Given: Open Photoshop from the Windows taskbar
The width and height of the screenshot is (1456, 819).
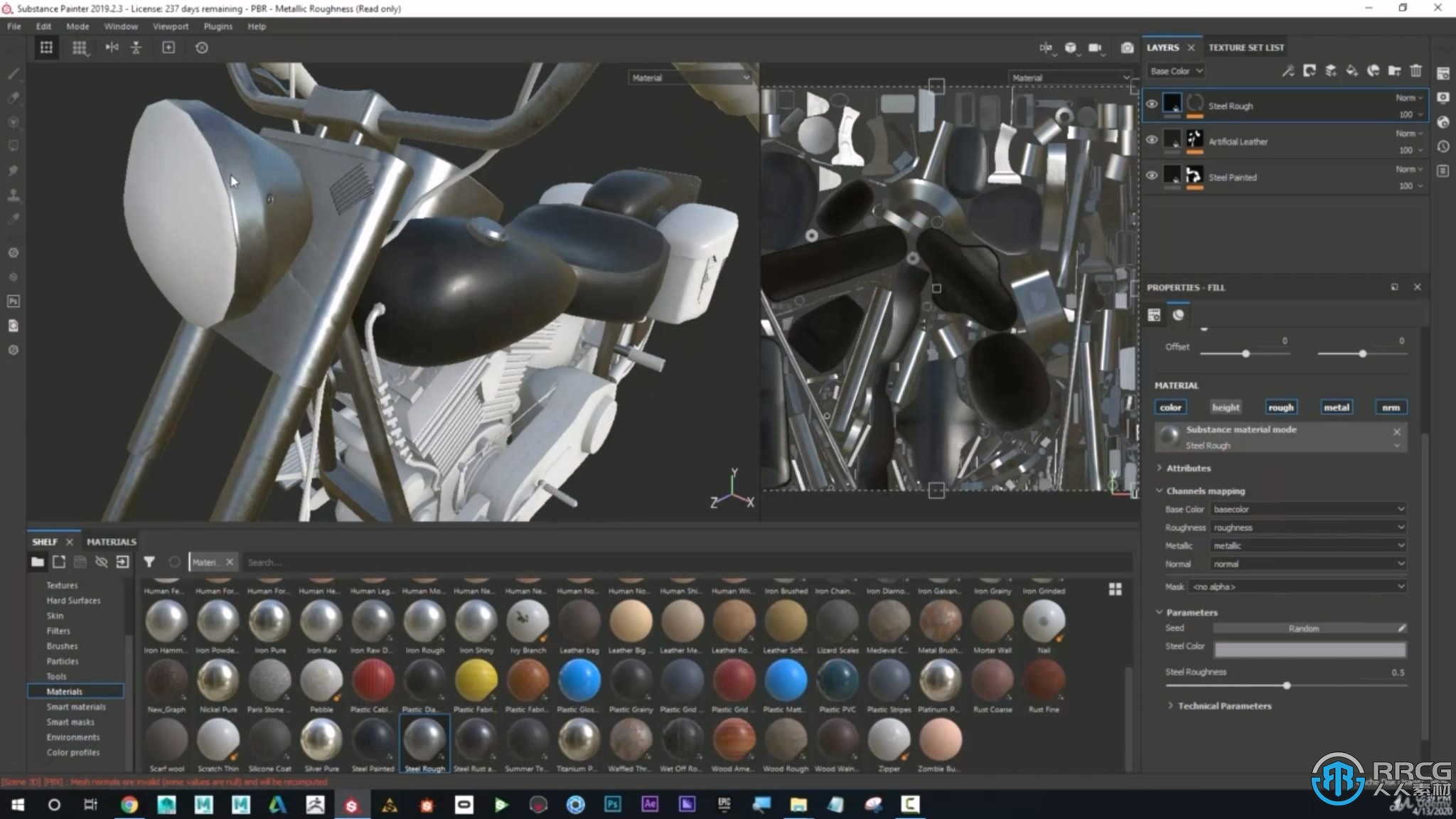Looking at the screenshot, I should pyautogui.click(x=612, y=804).
